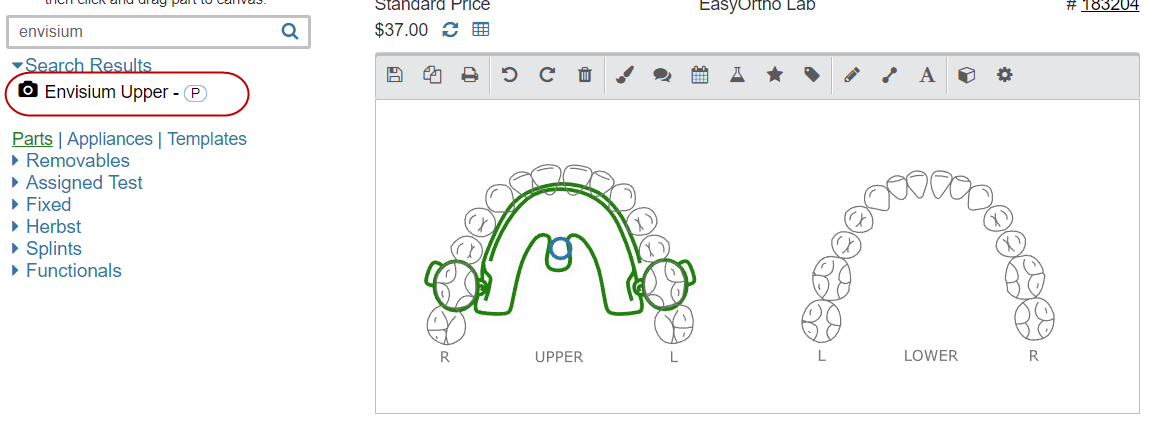The image size is (1162, 424).
Task: Click the star favorite icon
Action: click(x=774, y=74)
